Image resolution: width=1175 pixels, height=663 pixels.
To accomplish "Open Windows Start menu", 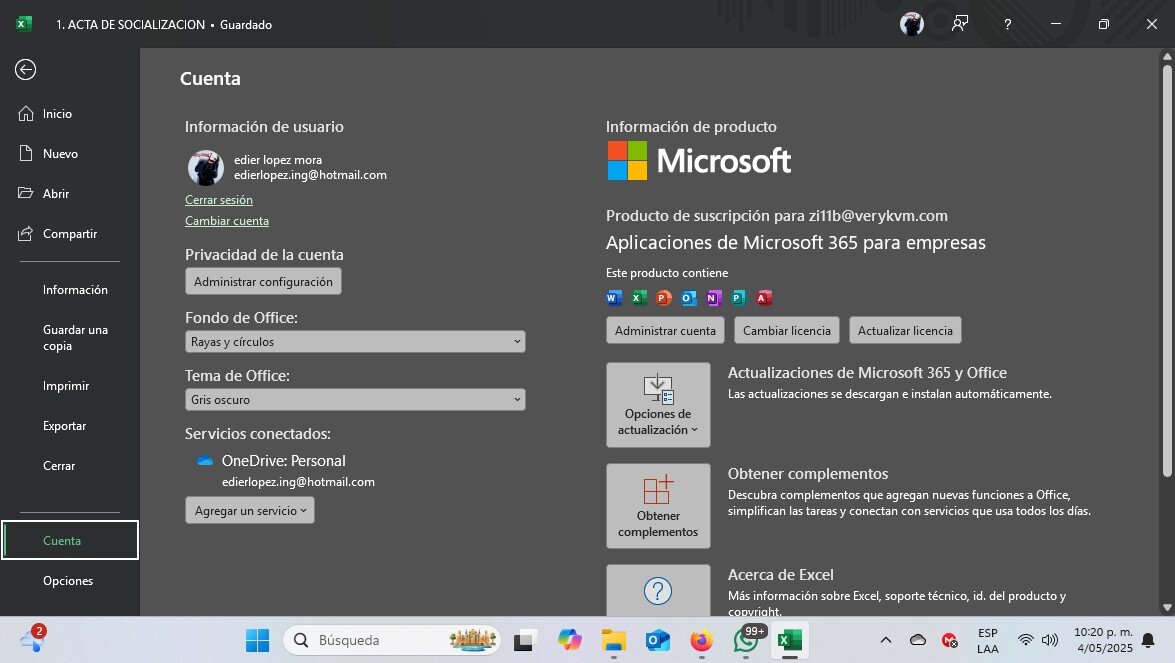I will point(258,641).
